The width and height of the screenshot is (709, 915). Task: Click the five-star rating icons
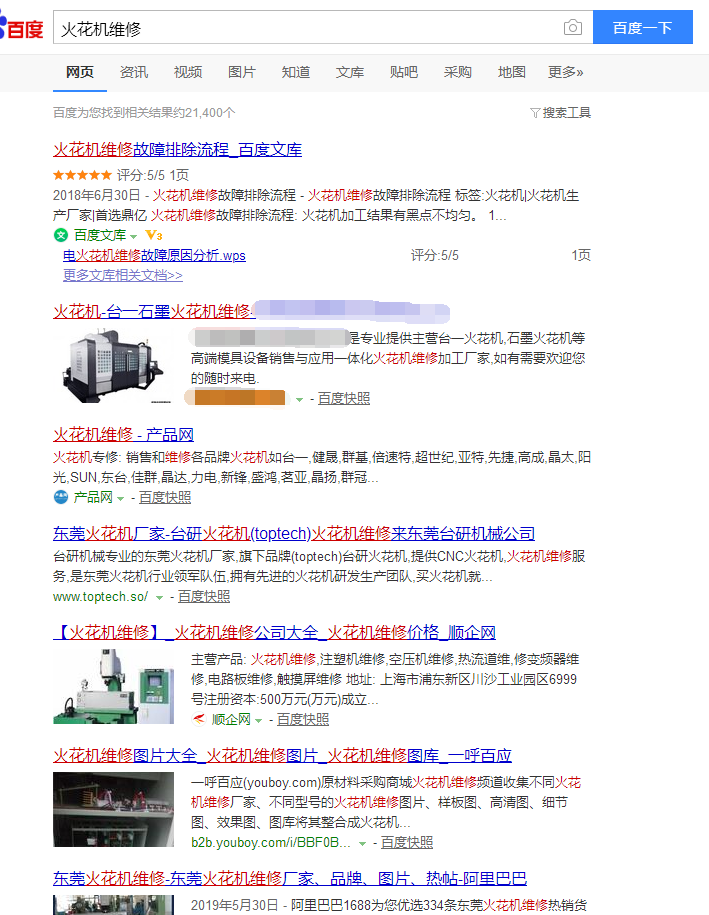(82, 174)
